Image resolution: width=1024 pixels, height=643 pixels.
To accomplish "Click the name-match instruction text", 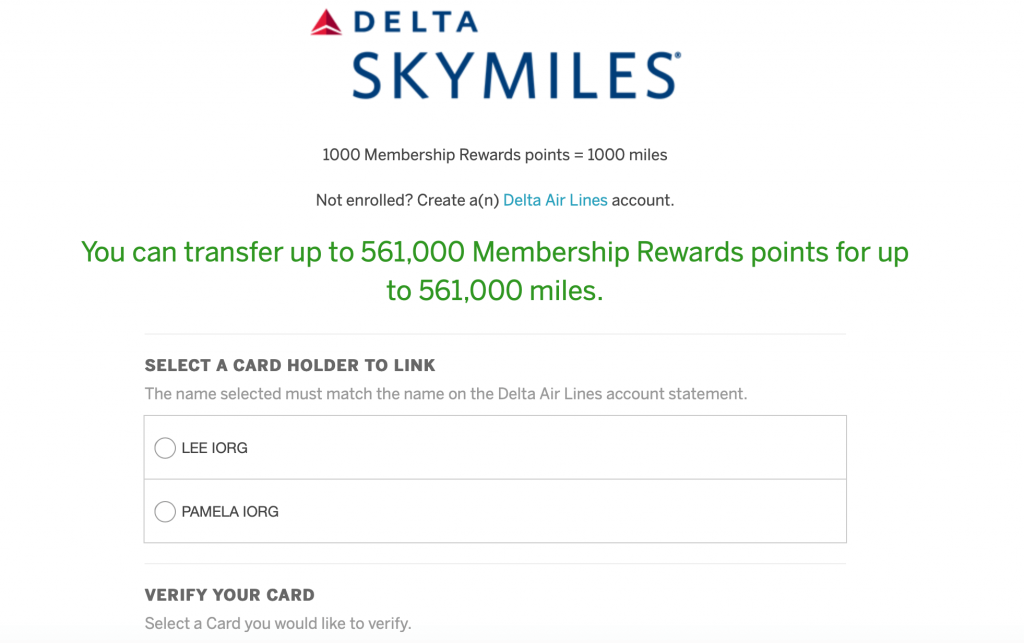I will coord(444,393).
